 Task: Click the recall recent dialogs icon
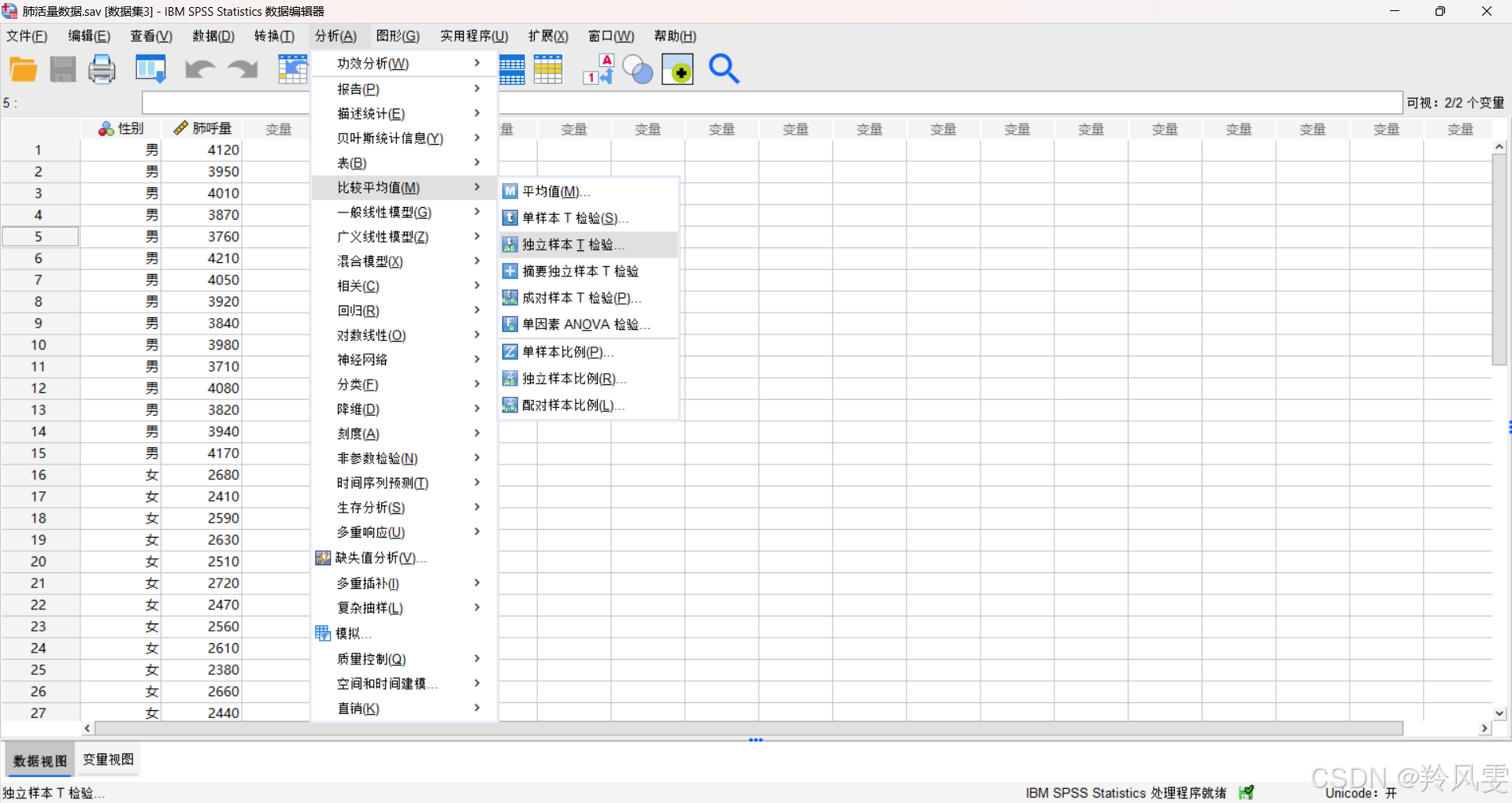click(150, 69)
